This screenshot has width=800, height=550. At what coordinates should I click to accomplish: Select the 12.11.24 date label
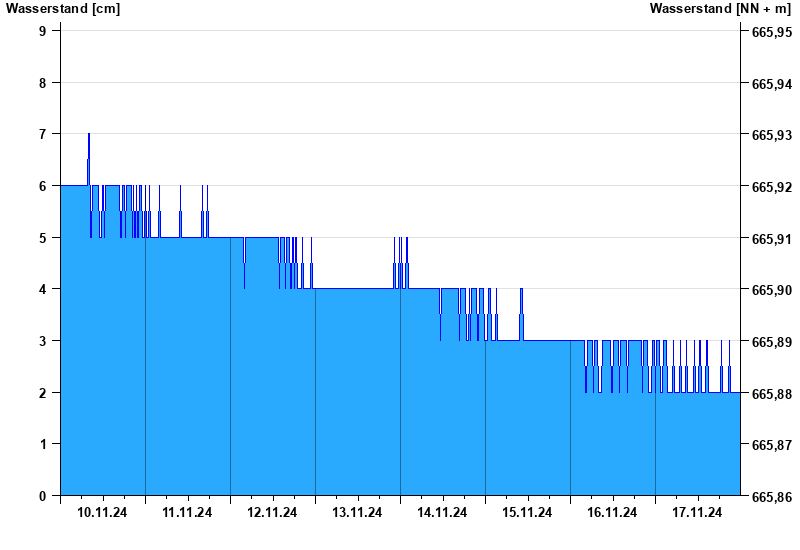(272, 513)
